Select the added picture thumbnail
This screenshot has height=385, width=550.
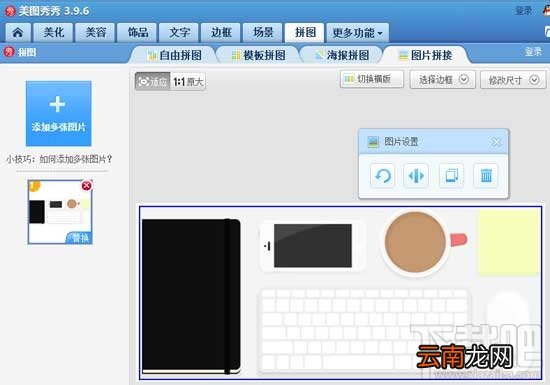tap(60, 212)
